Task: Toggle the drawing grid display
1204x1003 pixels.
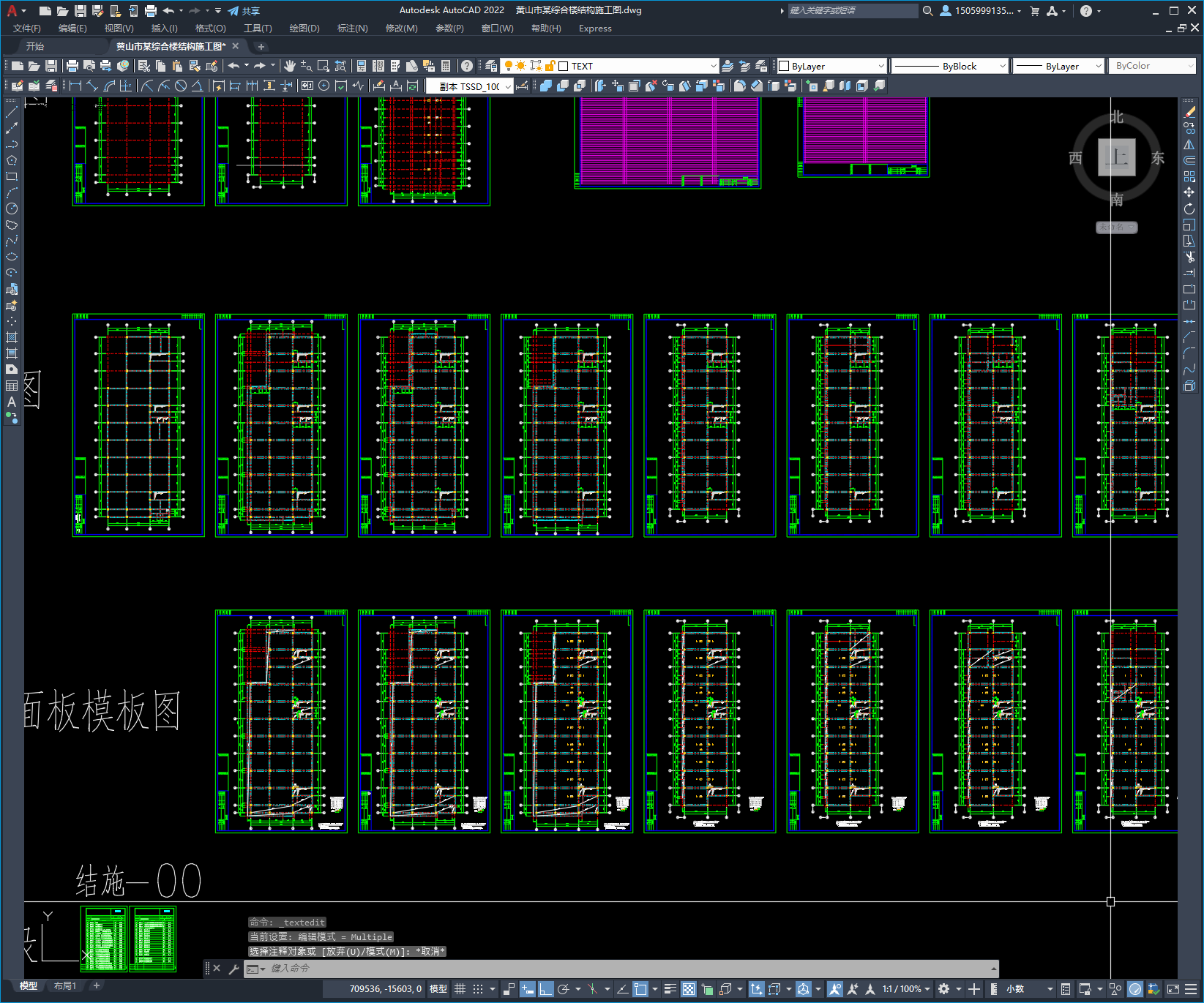Action: tap(460, 989)
